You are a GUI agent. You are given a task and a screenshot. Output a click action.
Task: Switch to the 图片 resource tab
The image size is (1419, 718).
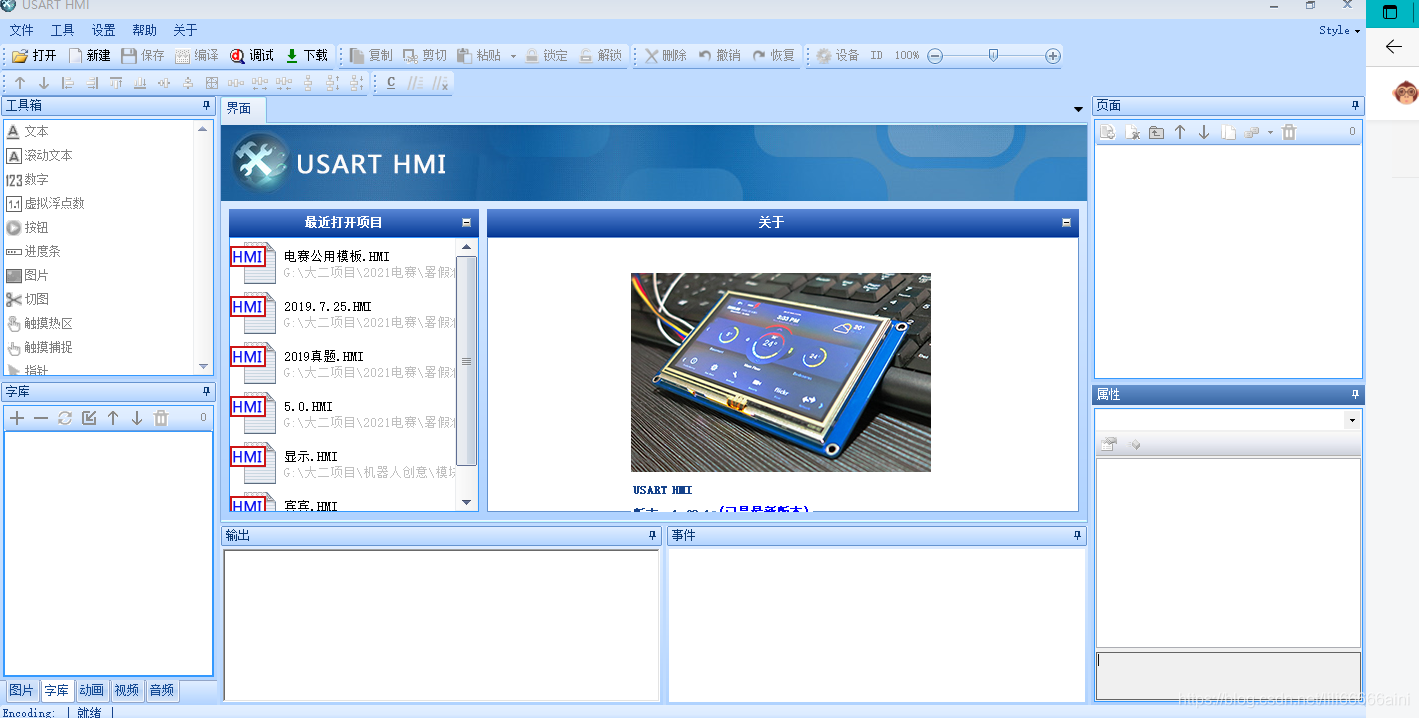tap(21, 690)
